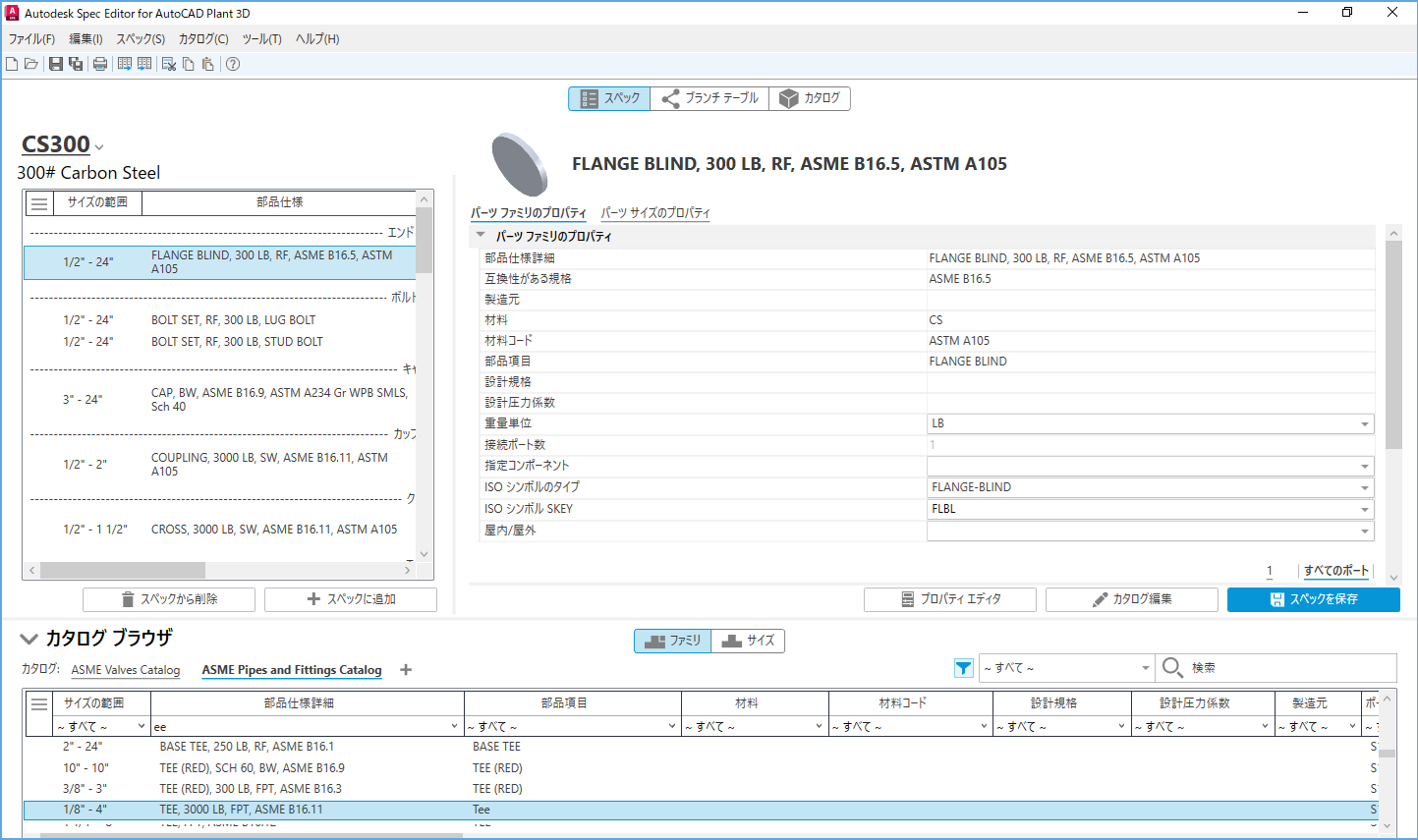Image resolution: width=1418 pixels, height=840 pixels.
Task: Switch to ASME Valves Catalog tab
Action: [x=126, y=670]
